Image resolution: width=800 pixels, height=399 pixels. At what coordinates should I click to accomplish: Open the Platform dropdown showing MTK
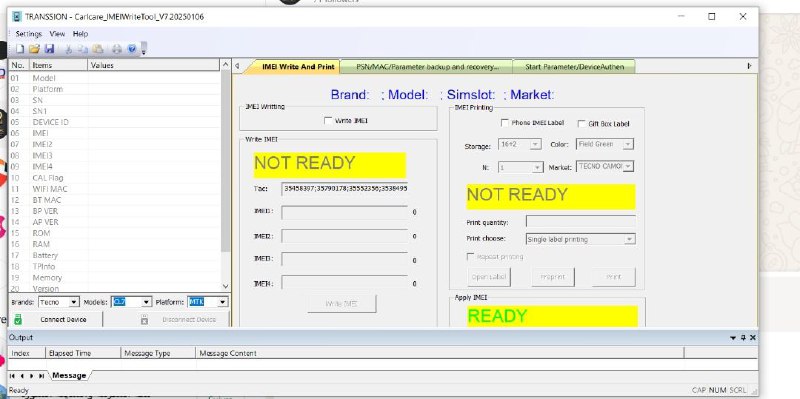(x=207, y=302)
